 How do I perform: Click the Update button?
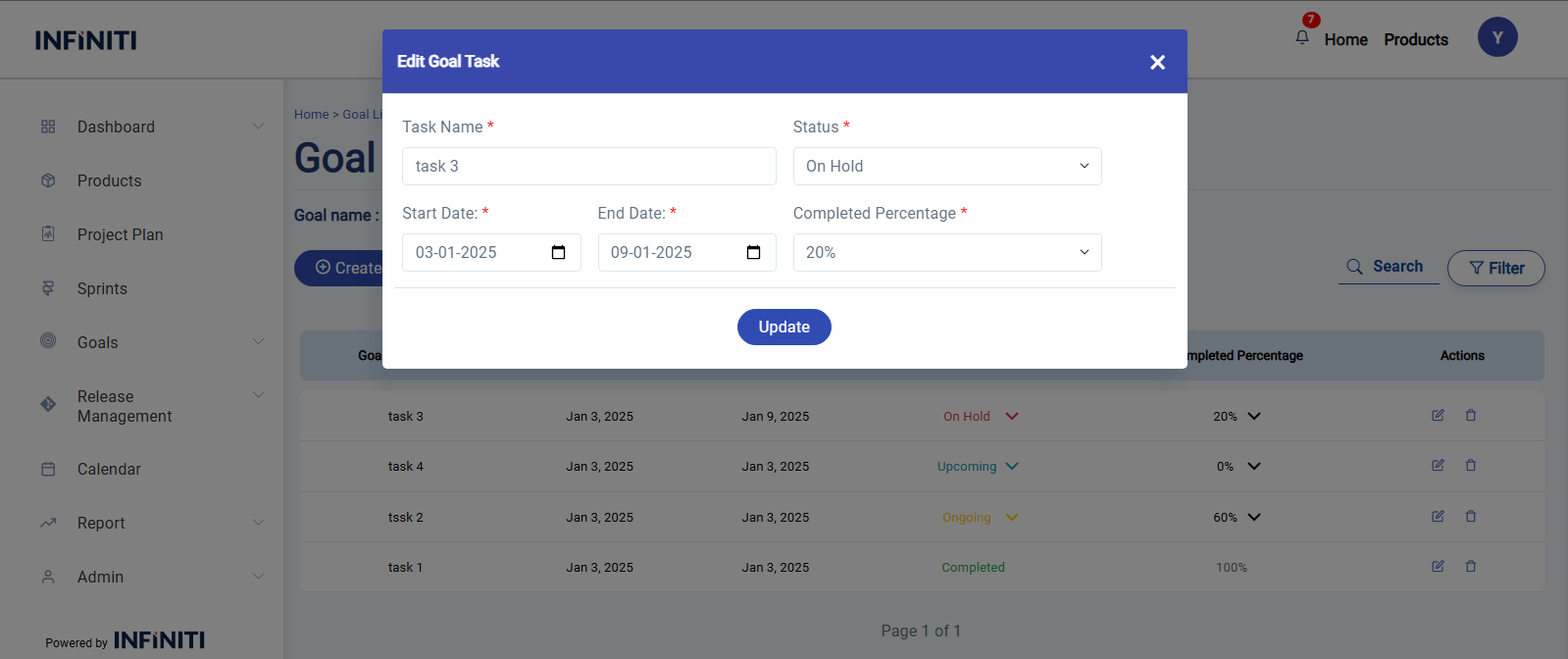tap(784, 328)
